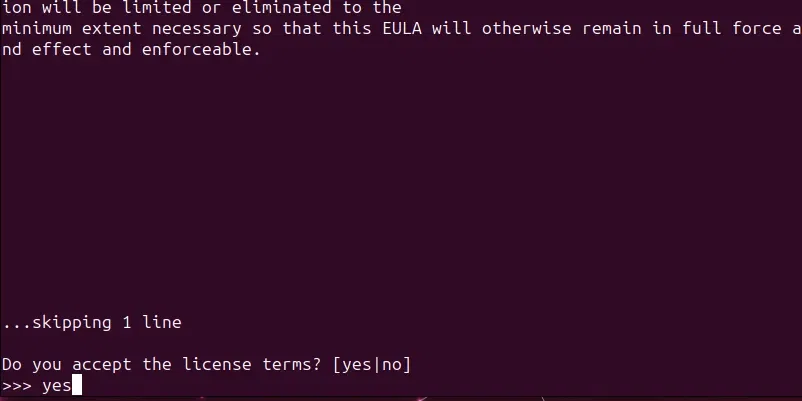Click the word "license" in the question
The height and width of the screenshot is (401, 802).
click(206, 364)
